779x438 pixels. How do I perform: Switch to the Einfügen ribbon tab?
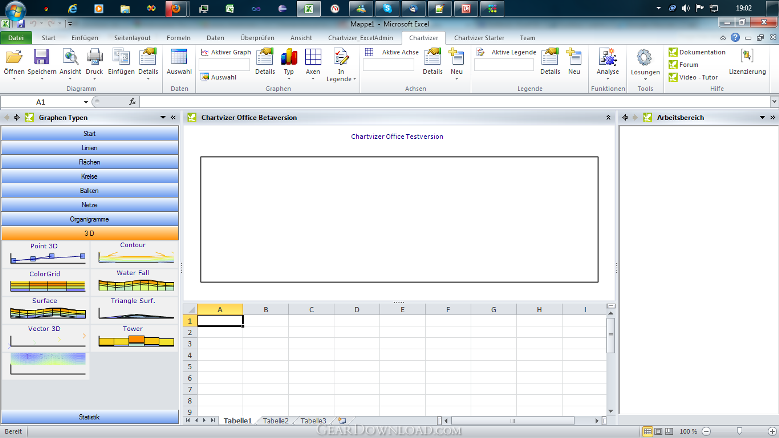pos(84,38)
